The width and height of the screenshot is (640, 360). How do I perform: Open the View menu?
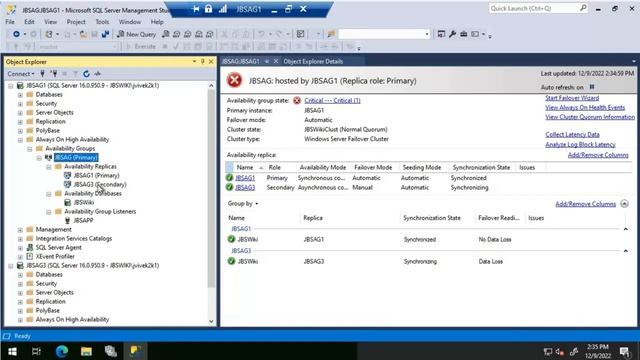pos(50,22)
